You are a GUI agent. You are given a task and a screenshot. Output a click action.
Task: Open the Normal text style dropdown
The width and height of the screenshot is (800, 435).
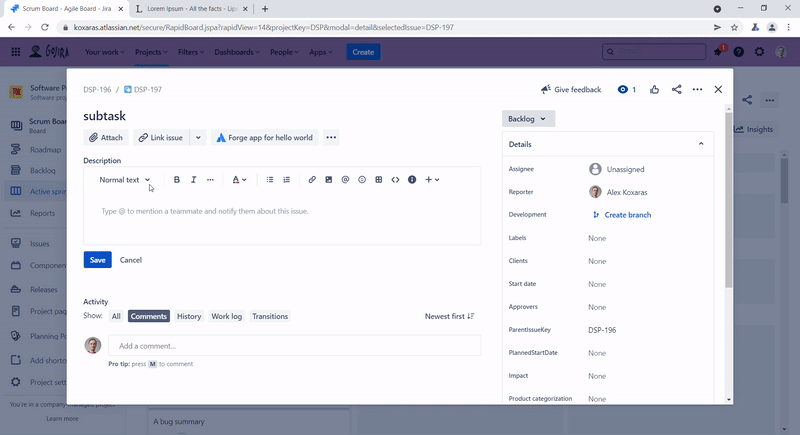pyautogui.click(x=124, y=180)
